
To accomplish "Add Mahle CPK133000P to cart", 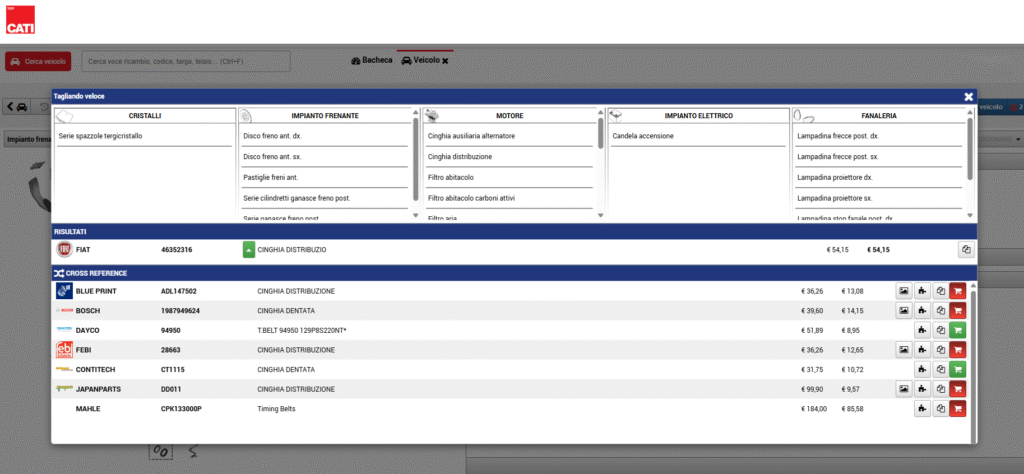I will [x=959, y=408].
